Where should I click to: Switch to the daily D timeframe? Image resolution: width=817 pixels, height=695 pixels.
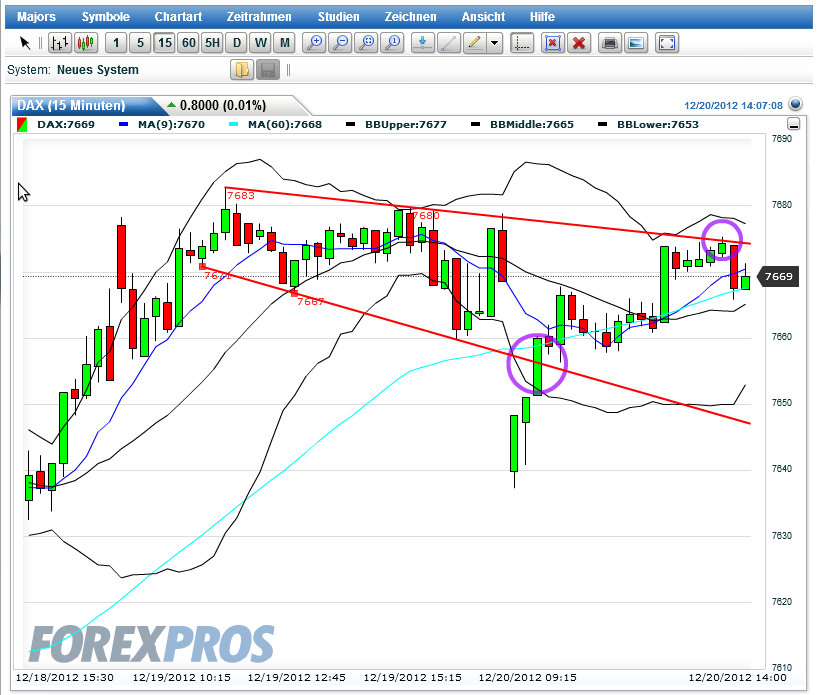(x=236, y=42)
